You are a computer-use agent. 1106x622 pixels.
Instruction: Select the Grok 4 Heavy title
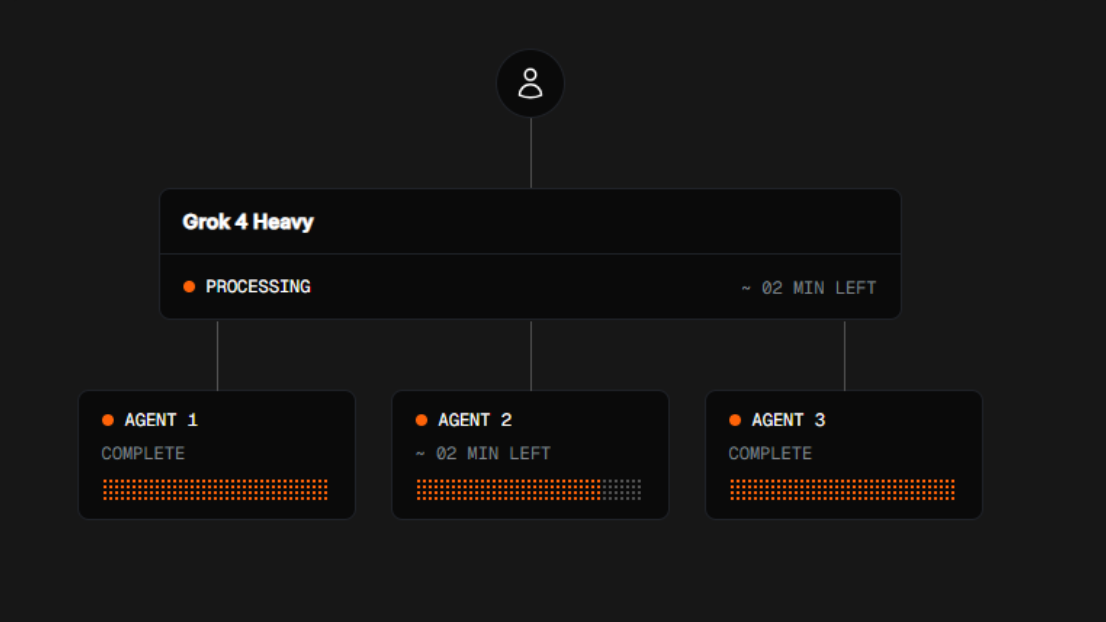[248, 222]
